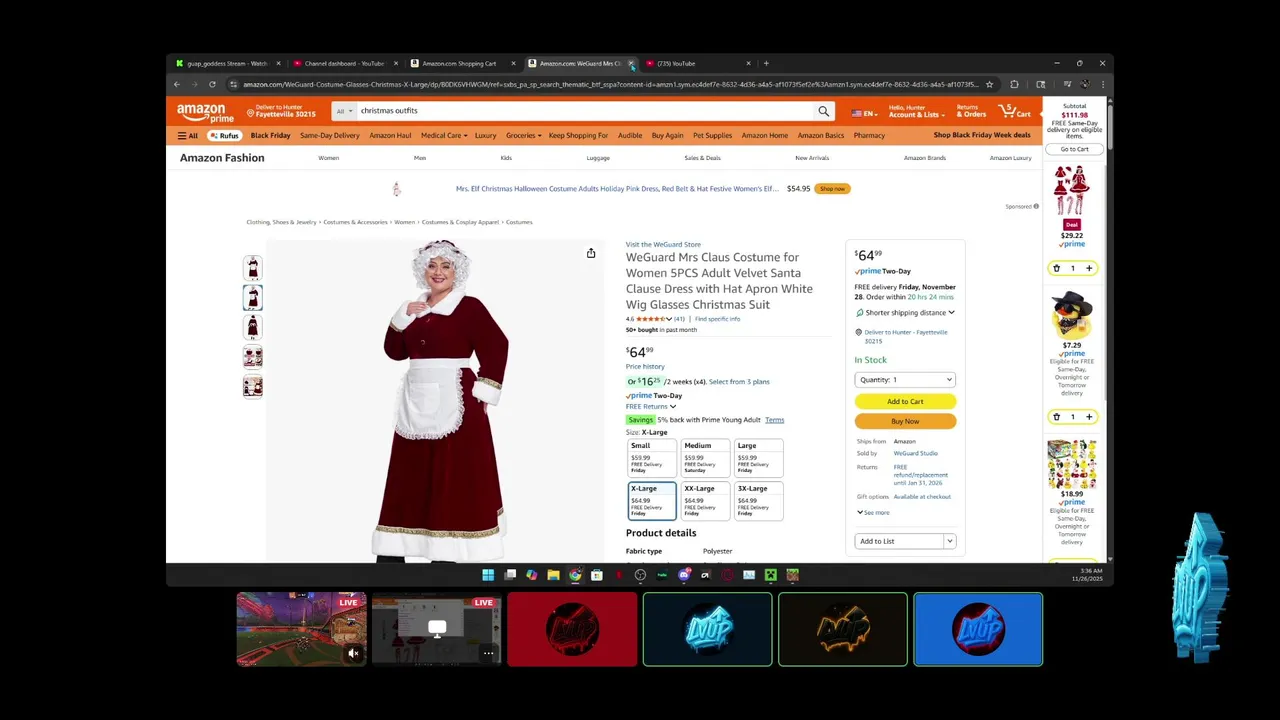The height and width of the screenshot is (720, 1280).
Task: Open Same-Day Delivery nav item
Action: click(330, 135)
